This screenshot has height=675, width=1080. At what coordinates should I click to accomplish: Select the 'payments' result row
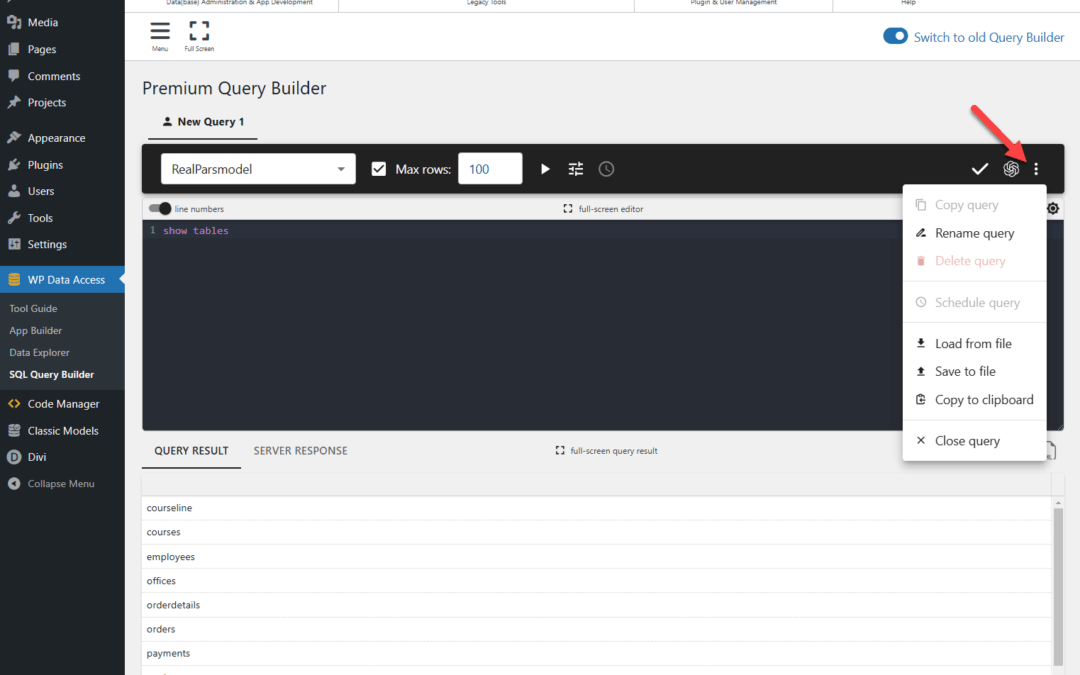(x=596, y=653)
